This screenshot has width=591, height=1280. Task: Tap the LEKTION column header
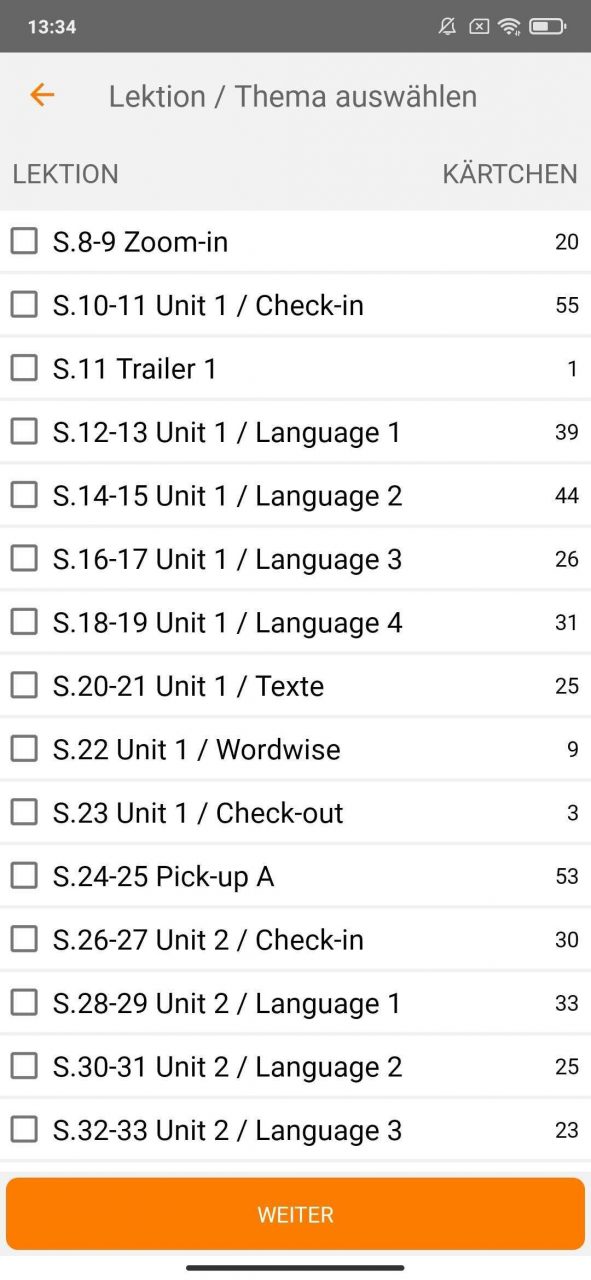(65, 174)
